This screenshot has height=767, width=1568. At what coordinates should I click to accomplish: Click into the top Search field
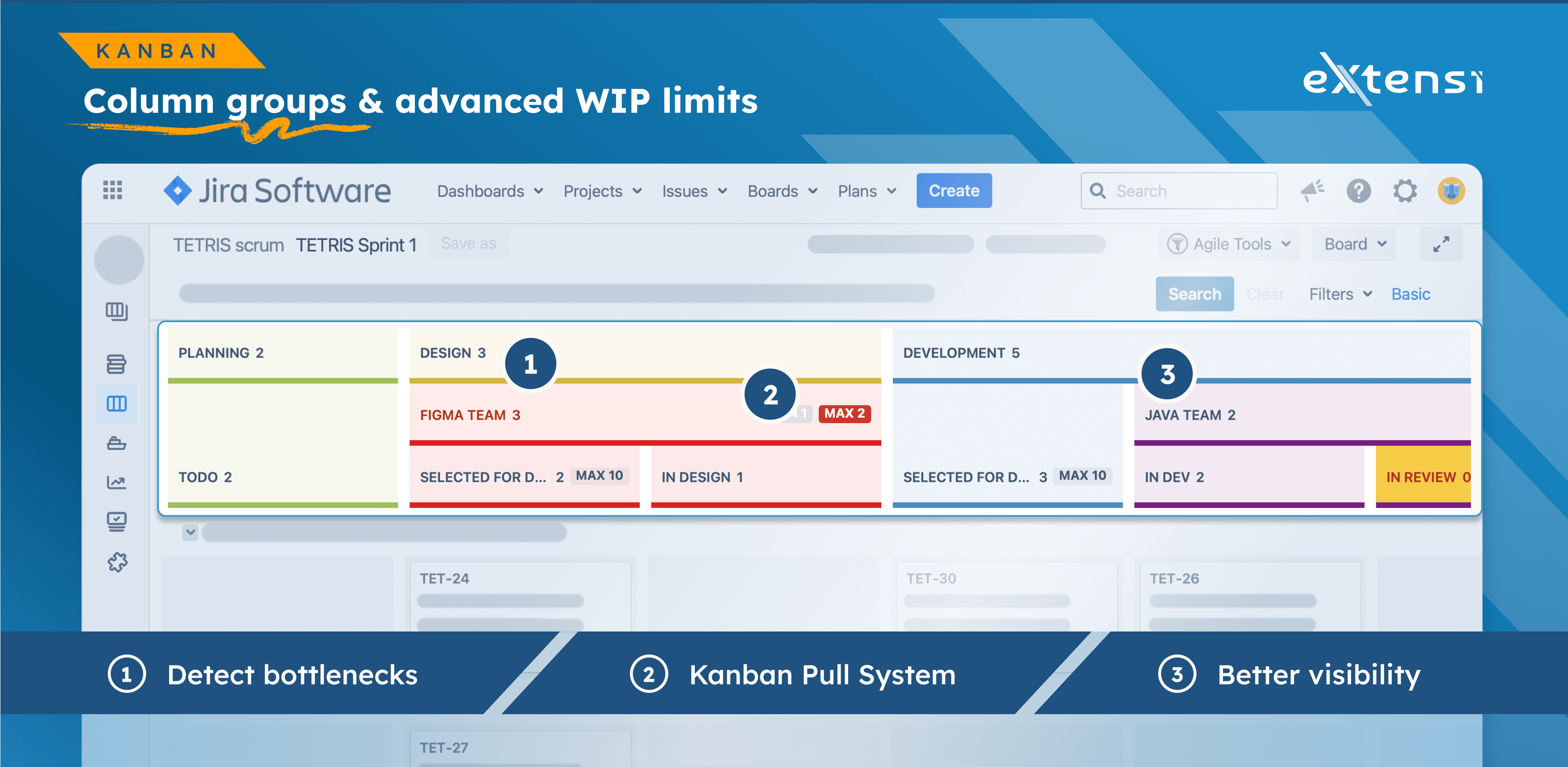(1187, 191)
